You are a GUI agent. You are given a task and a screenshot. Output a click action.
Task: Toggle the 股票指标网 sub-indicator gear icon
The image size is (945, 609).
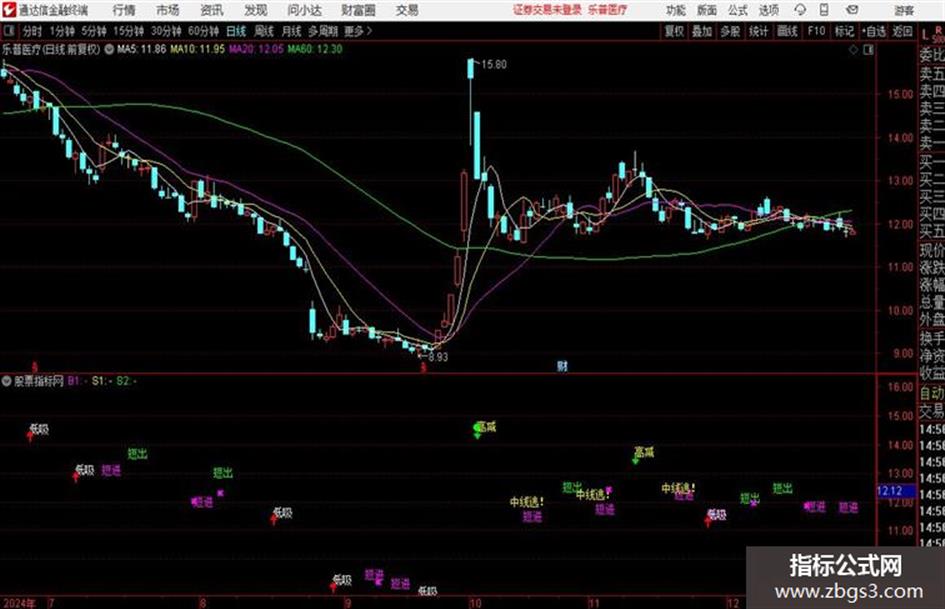pos(7,381)
